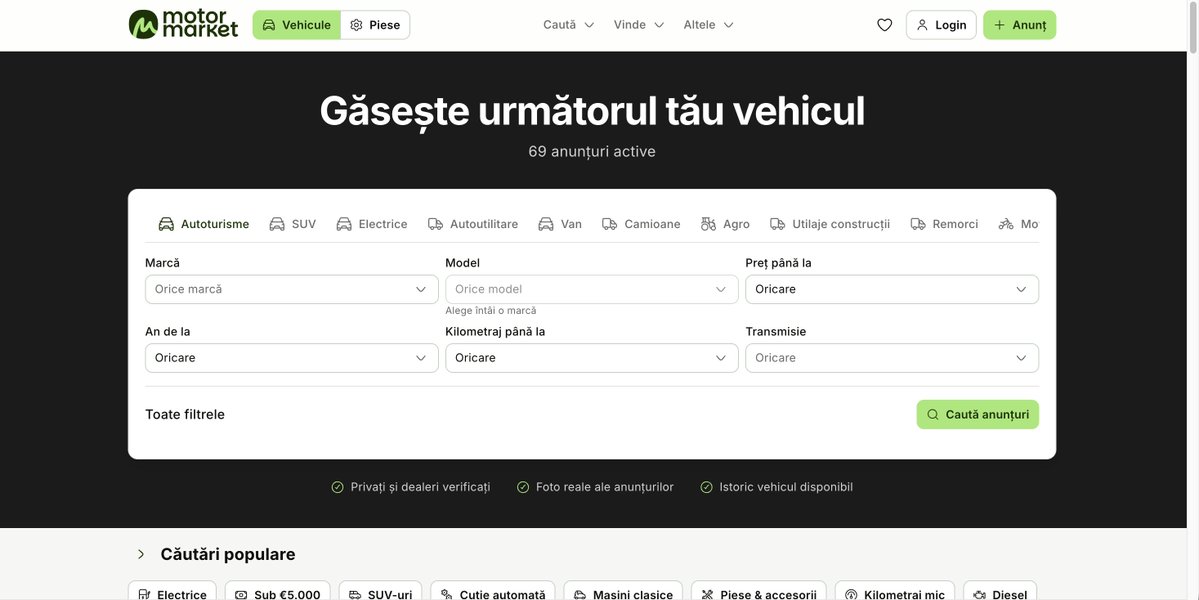Screen dimensions: 1199x600
Task: Click the Motor Market logo
Action: 184,24
